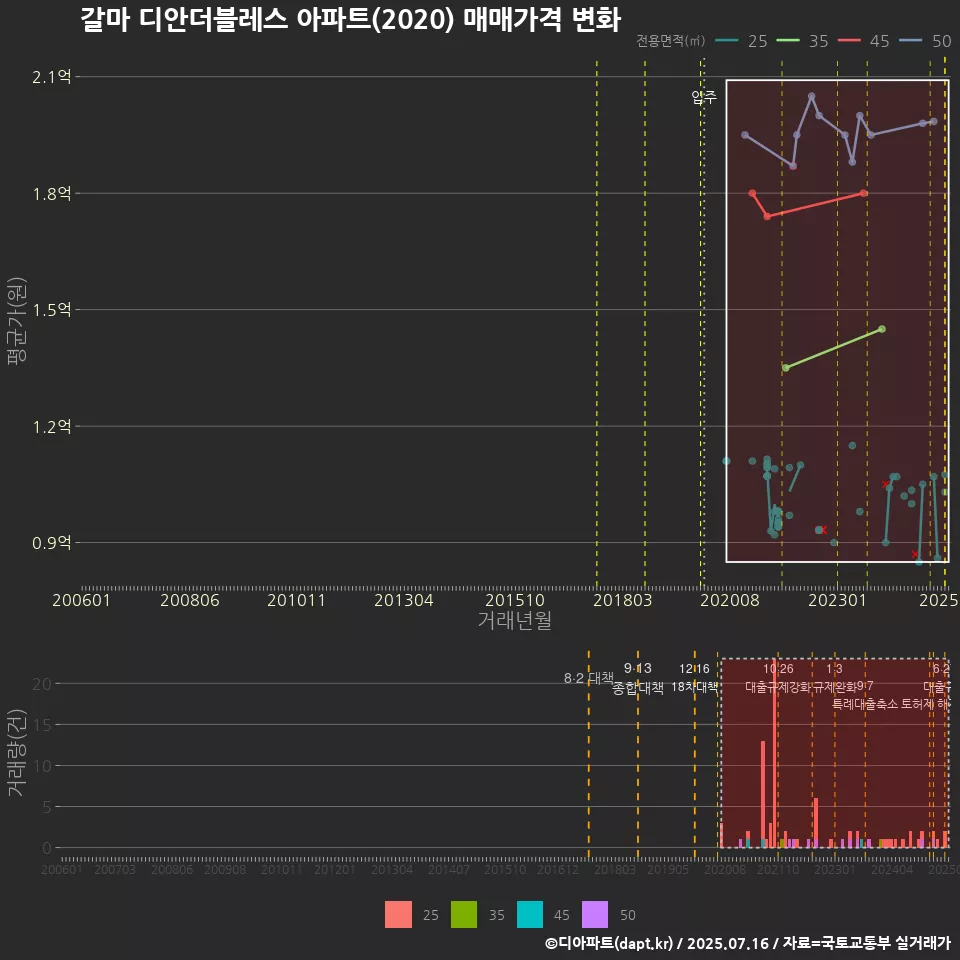Click the 10·26 대출규제강화 annotation
The height and width of the screenshot is (960, 960).
pyautogui.click(x=778, y=678)
